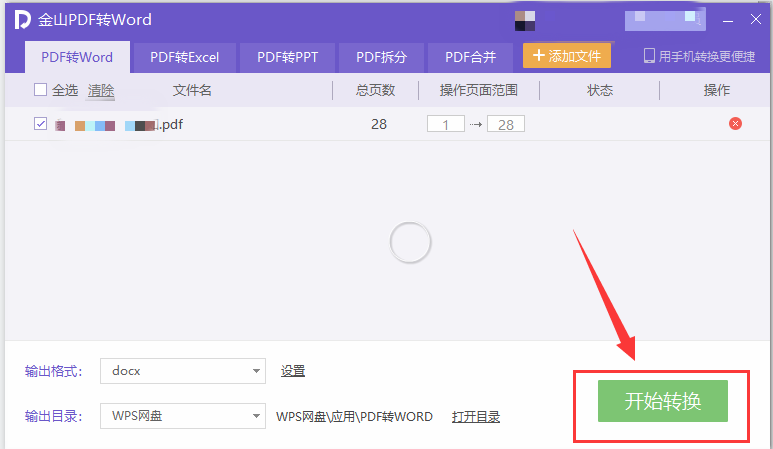The image size is (773, 449).
Task: Switch to the PDF合并 tab
Action: click(x=470, y=57)
